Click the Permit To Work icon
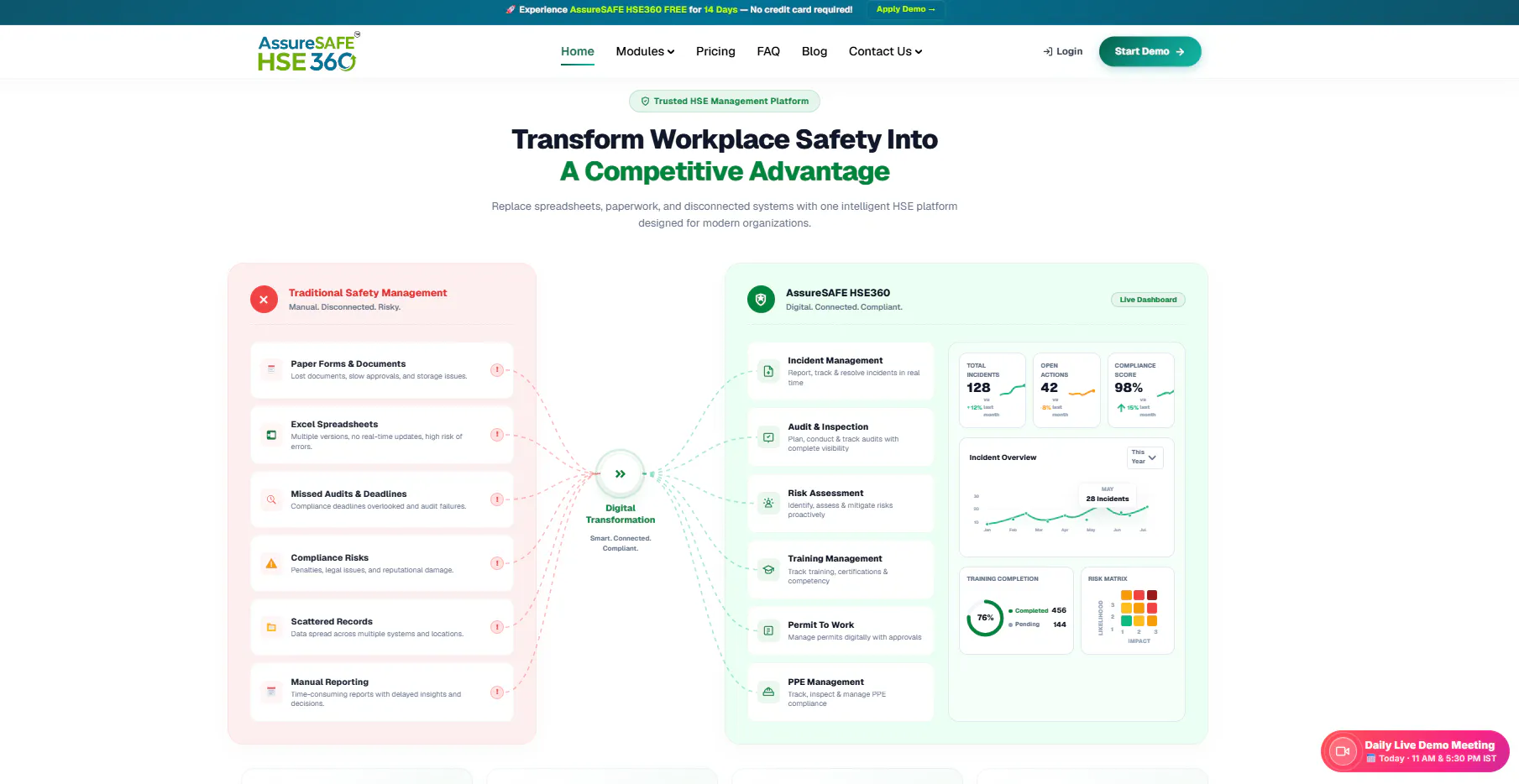The image size is (1519, 784). (x=768, y=630)
